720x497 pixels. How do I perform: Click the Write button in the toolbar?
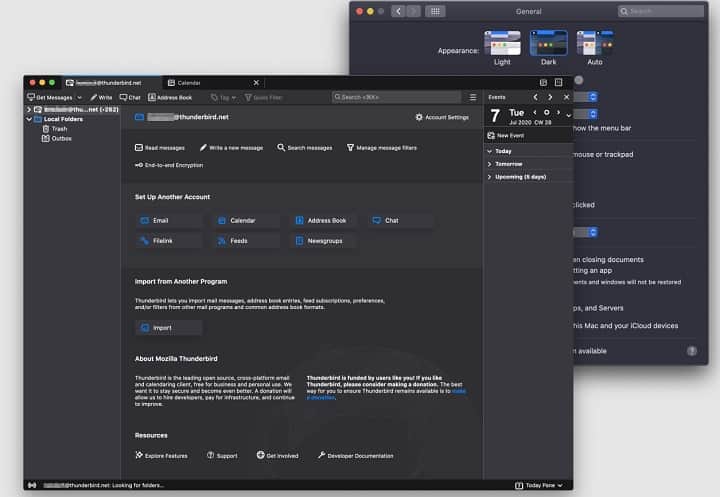(101, 97)
